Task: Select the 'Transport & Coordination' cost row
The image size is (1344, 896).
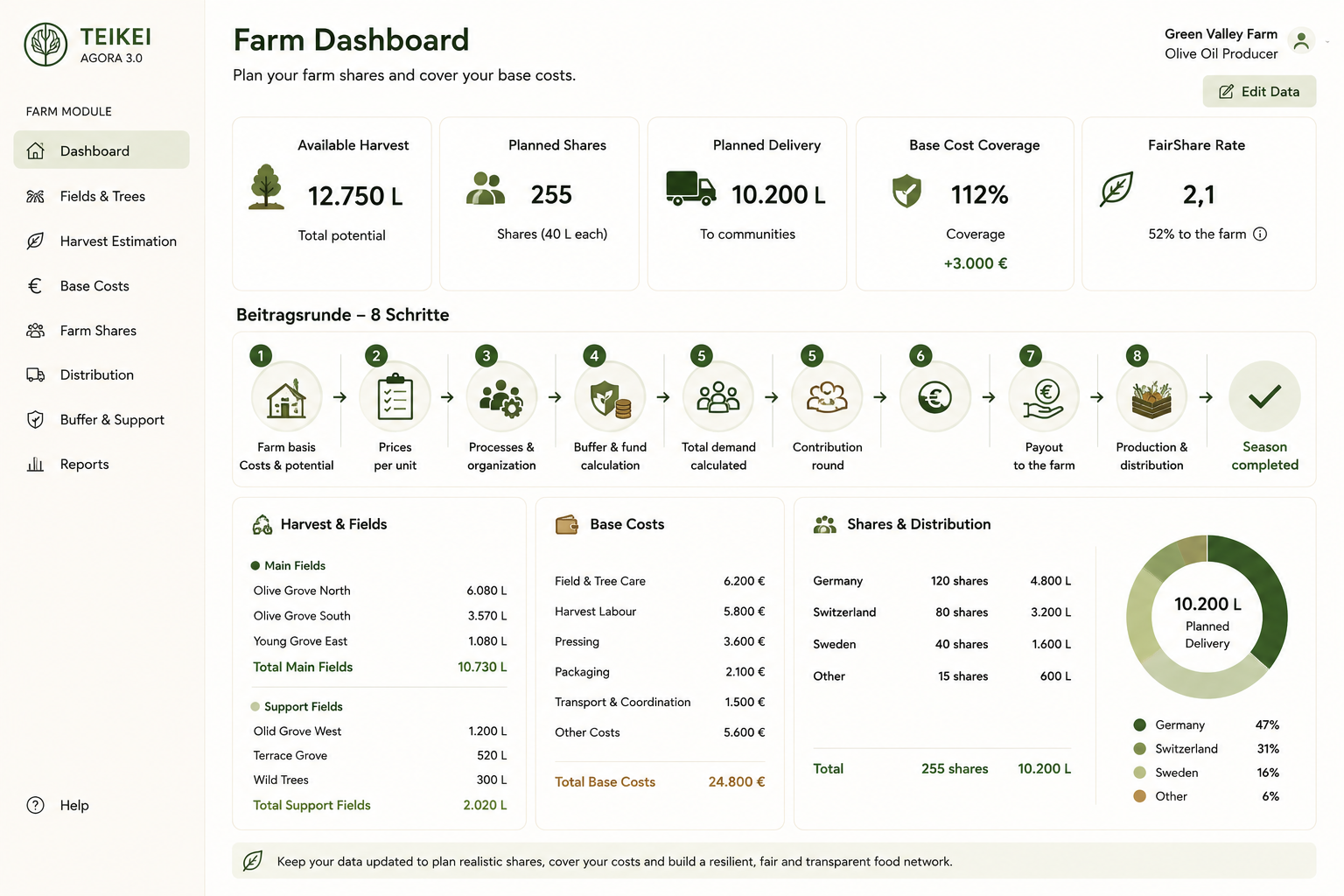Action: [660, 702]
